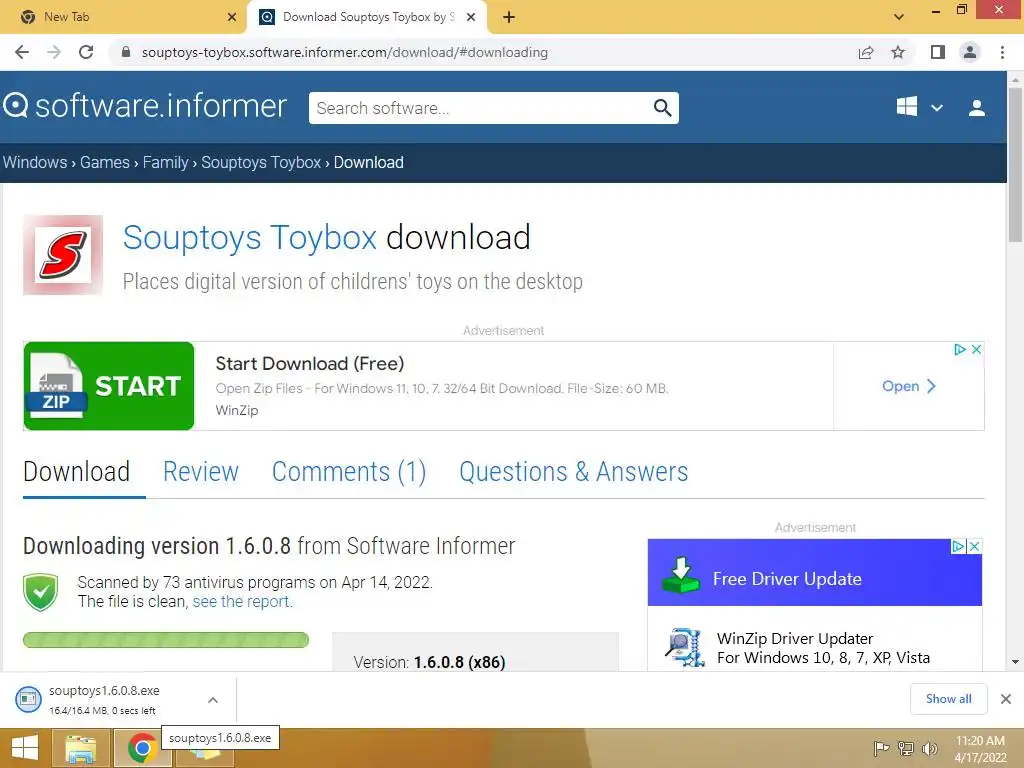This screenshot has width=1024, height=768.
Task: Click Games breadcrumb link
Action: (x=104, y=163)
